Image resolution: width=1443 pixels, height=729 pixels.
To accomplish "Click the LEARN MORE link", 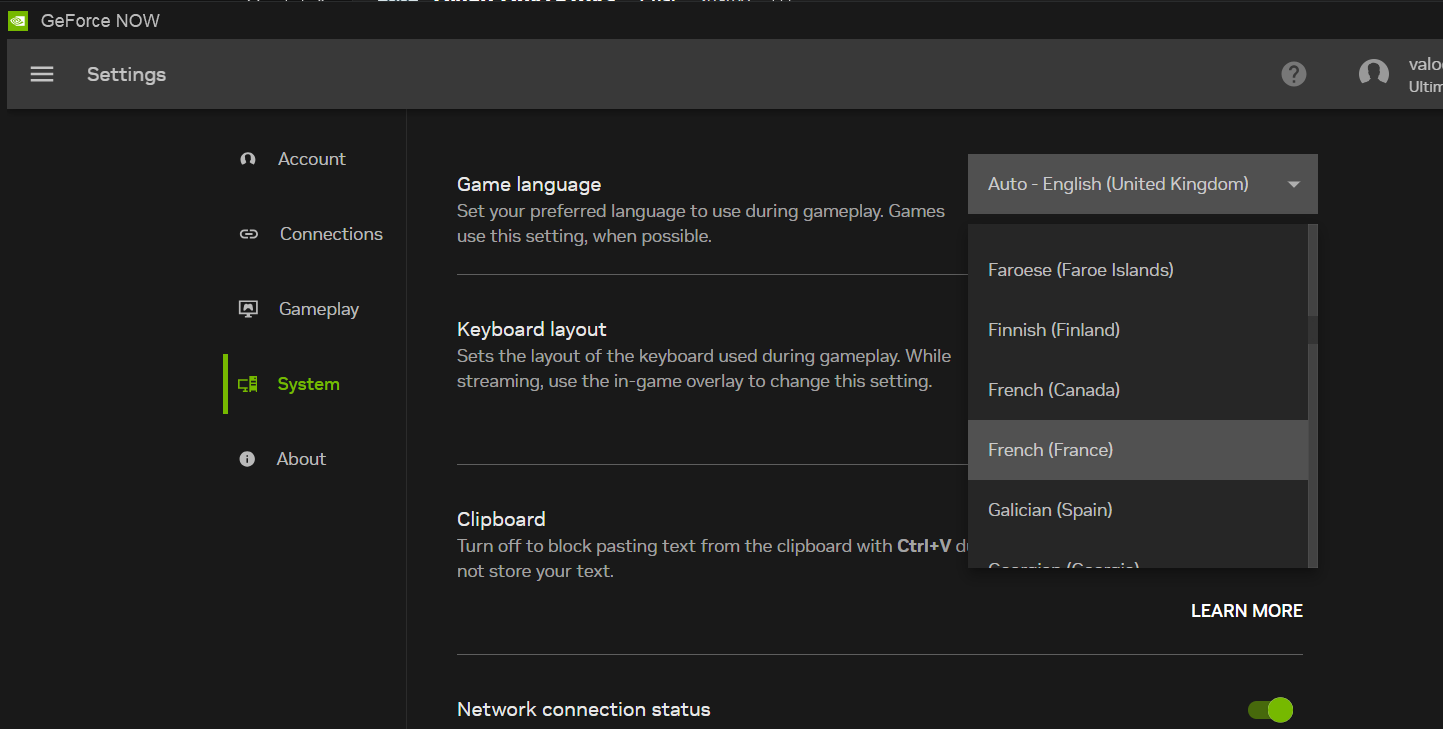I will point(1246,611).
